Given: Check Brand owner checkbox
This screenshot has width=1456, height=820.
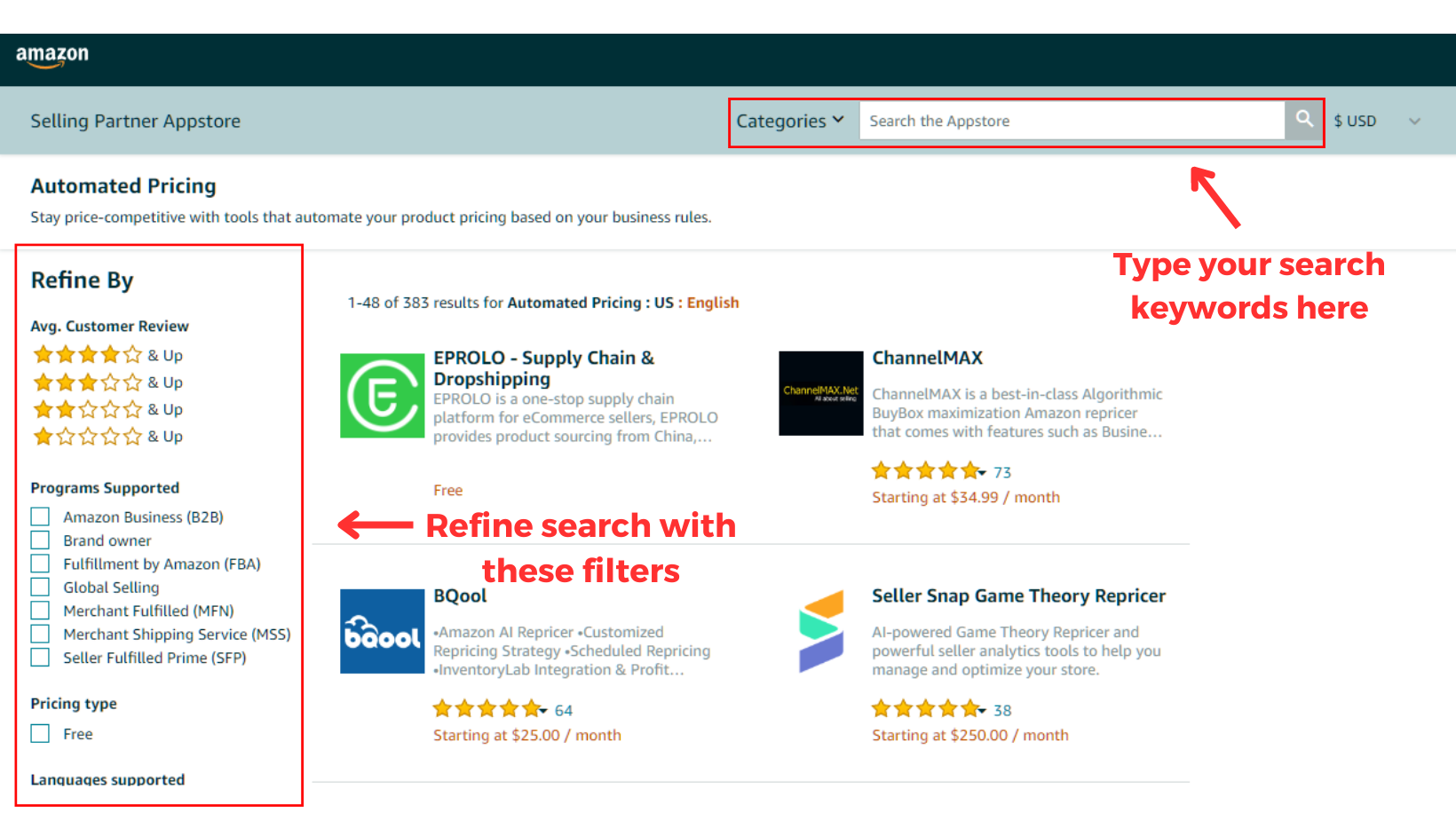Looking at the screenshot, I should click(x=40, y=540).
